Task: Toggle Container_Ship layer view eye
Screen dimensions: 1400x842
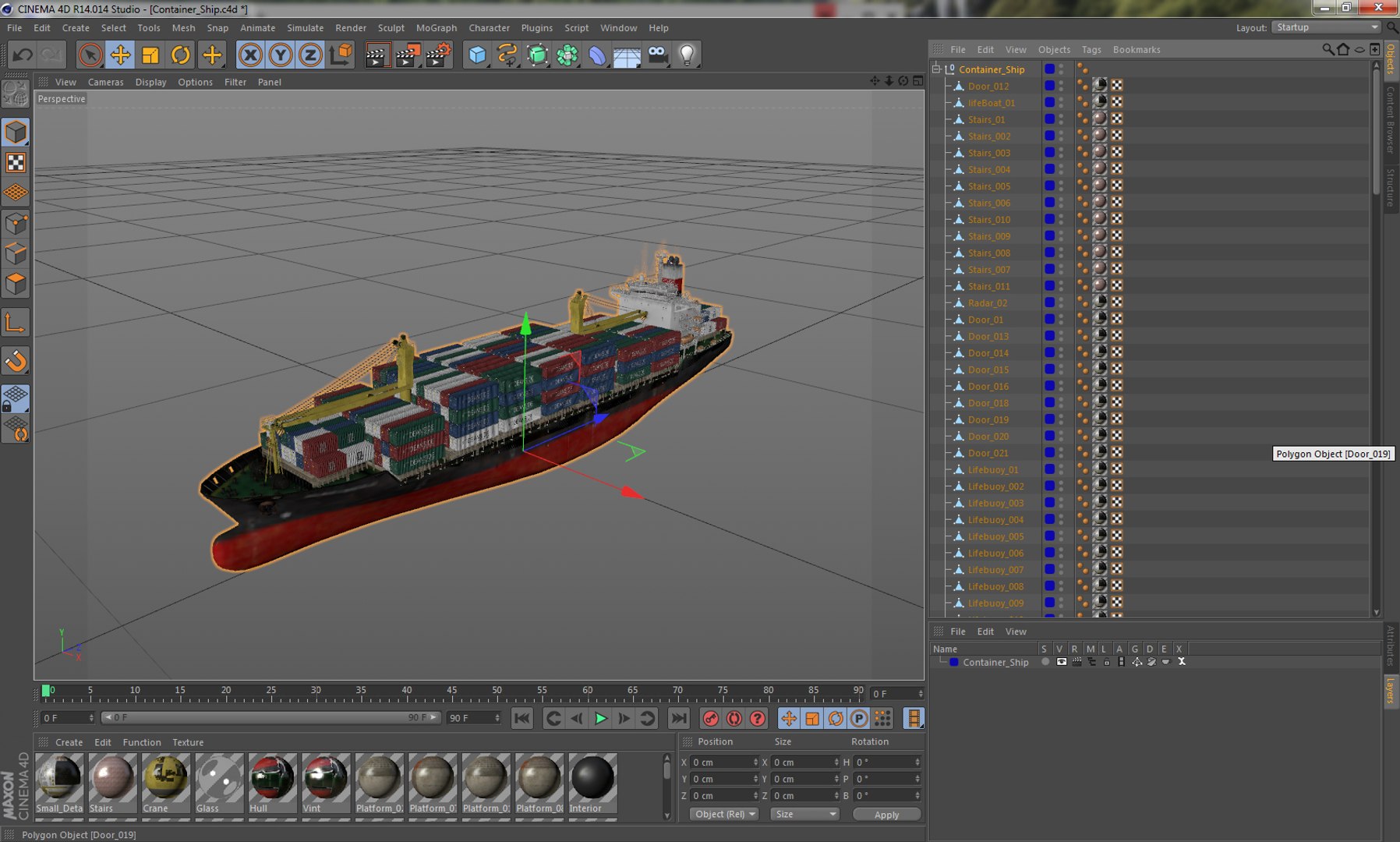Action: [x=1061, y=662]
